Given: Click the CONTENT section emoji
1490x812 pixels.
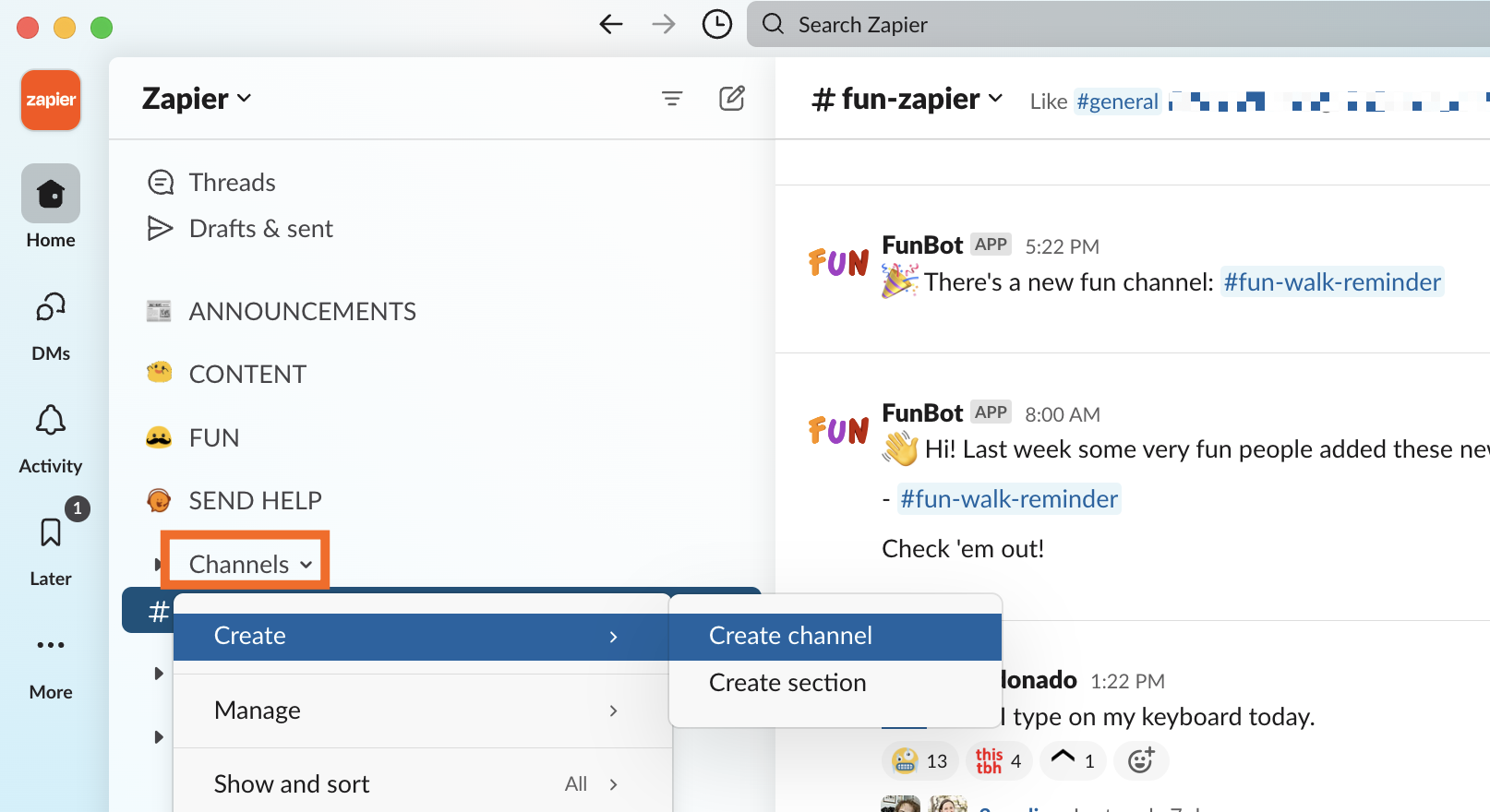Looking at the screenshot, I should [x=159, y=374].
